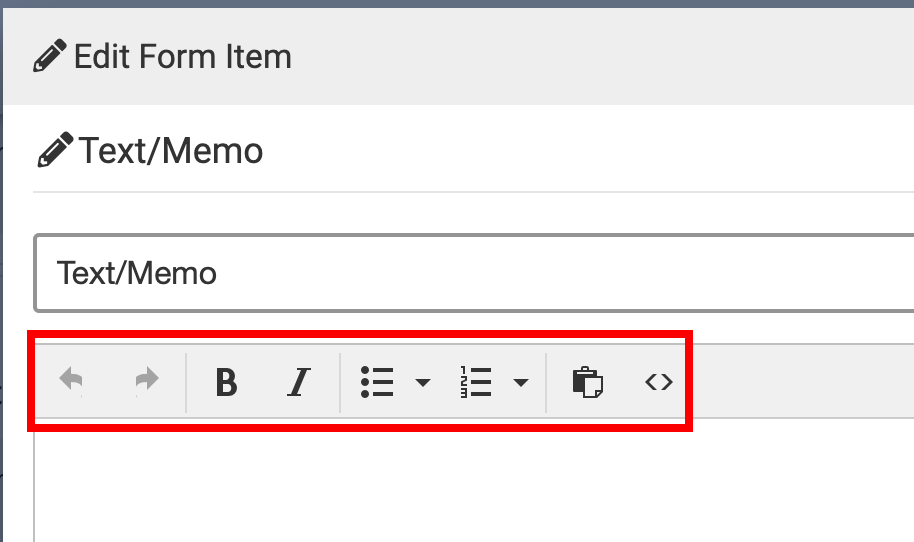Toggle Bold formatting
914x542 pixels.
[227, 382]
